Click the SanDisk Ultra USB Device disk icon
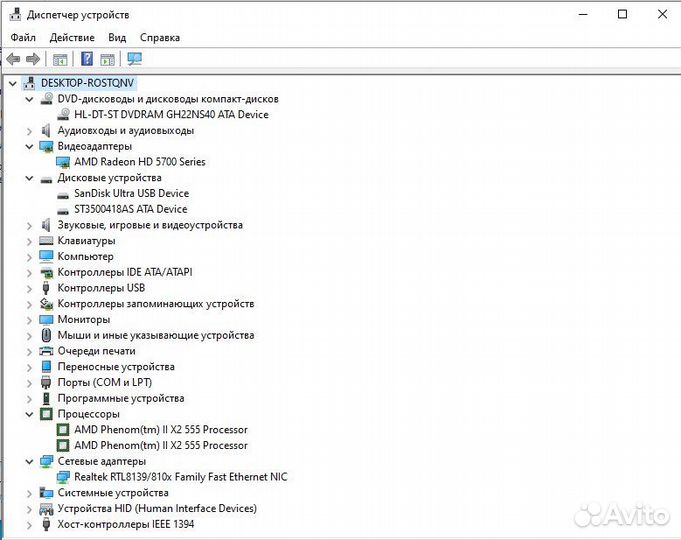This screenshot has height=540, width=681. click(63, 194)
